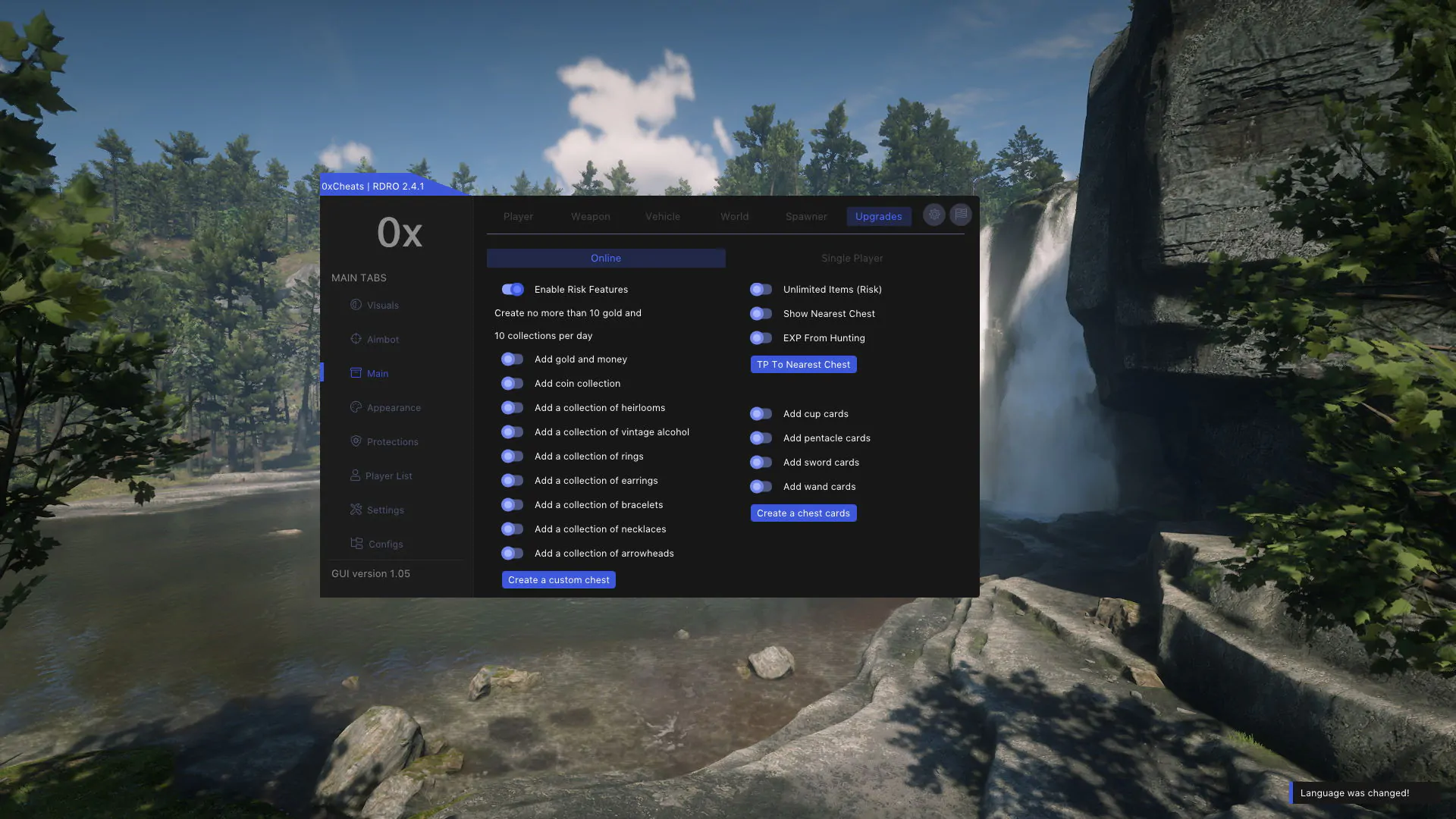Enable Unlimited Items (Risk) switch
This screenshot has width=1456, height=819.
761,290
